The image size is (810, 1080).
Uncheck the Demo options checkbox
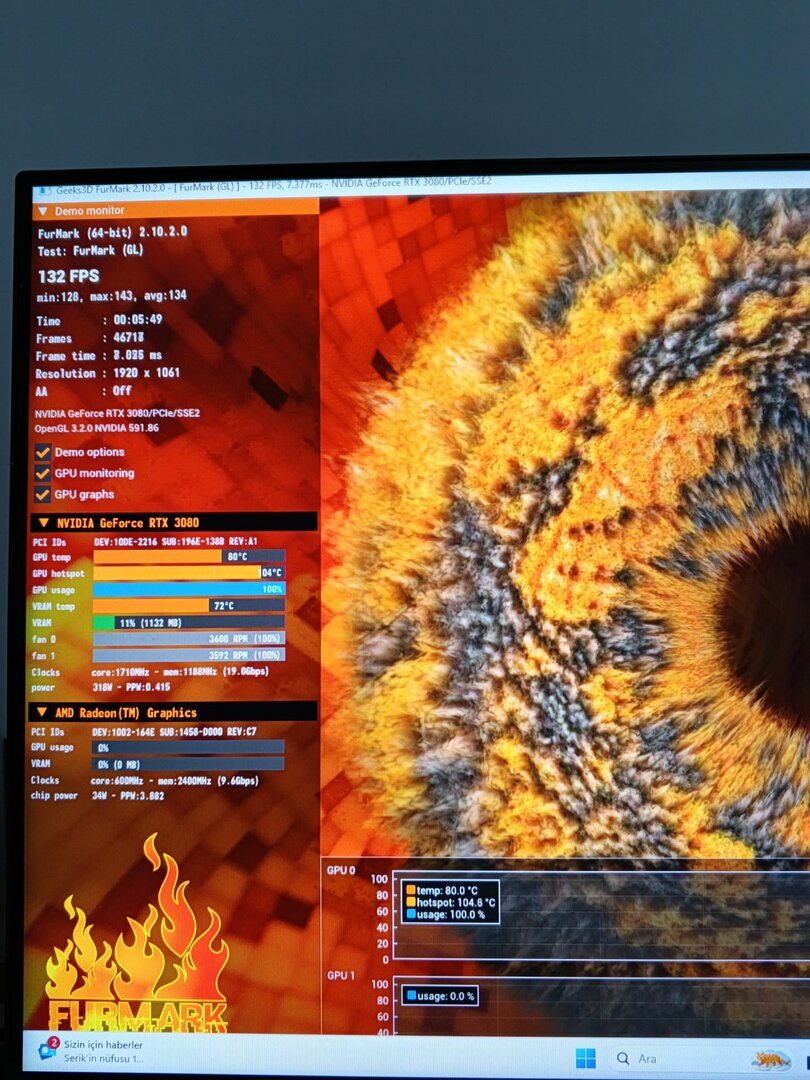[43, 453]
